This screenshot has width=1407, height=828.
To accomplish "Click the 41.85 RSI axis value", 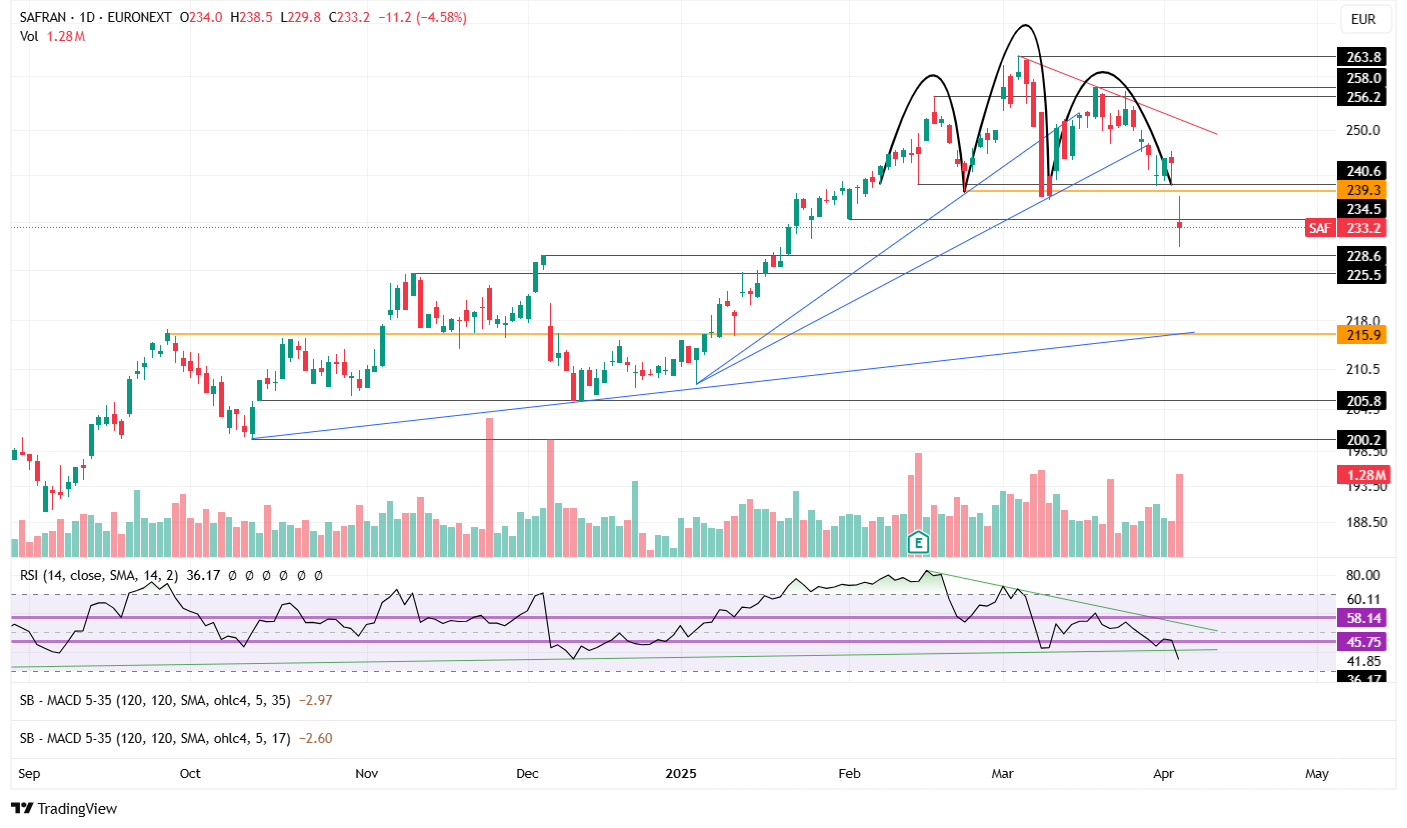I will (x=1364, y=661).
